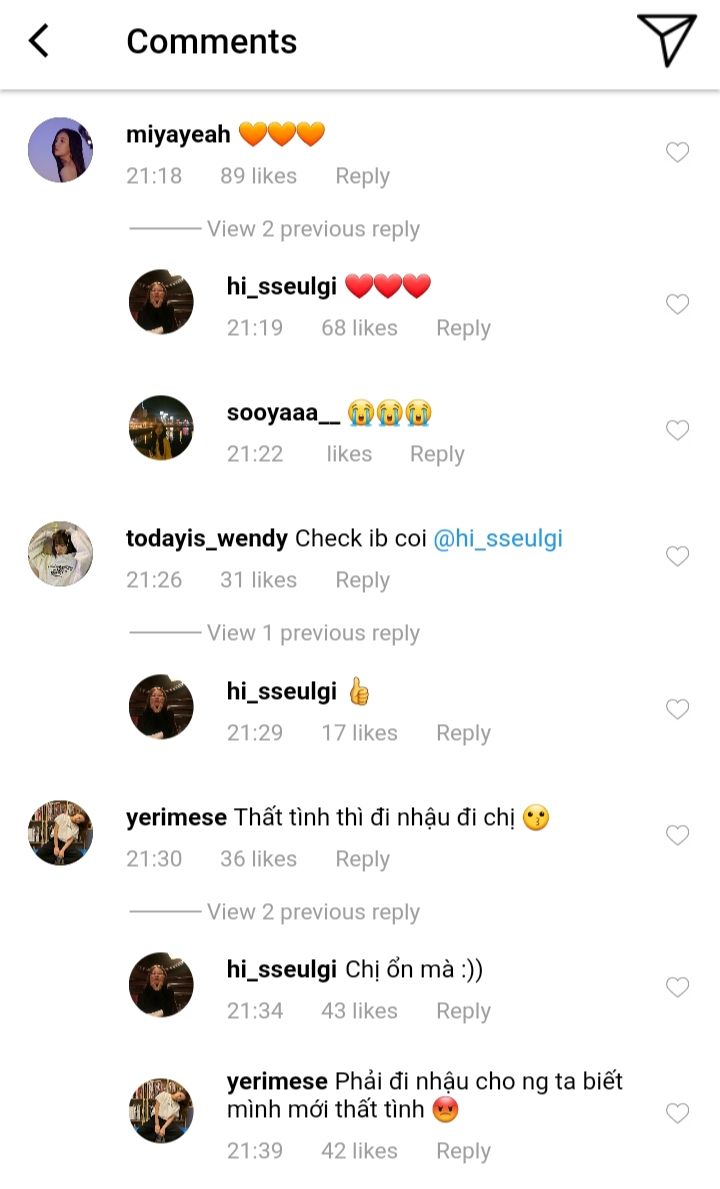720x1189 pixels.
Task: Show 2 previous replies under yerimese's comment
Action: (x=312, y=912)
